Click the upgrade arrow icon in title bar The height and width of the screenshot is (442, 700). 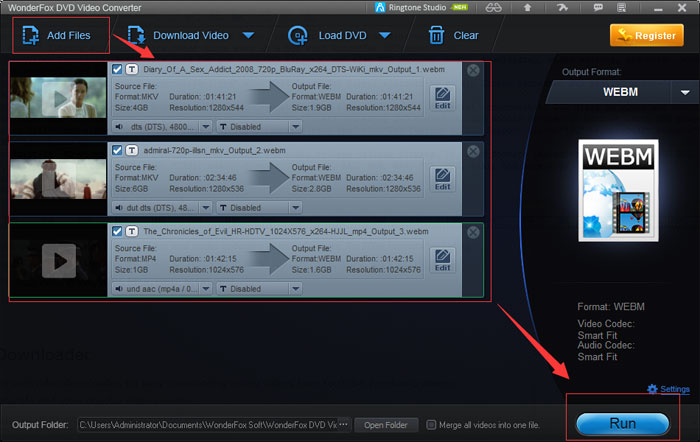point(527,8)
